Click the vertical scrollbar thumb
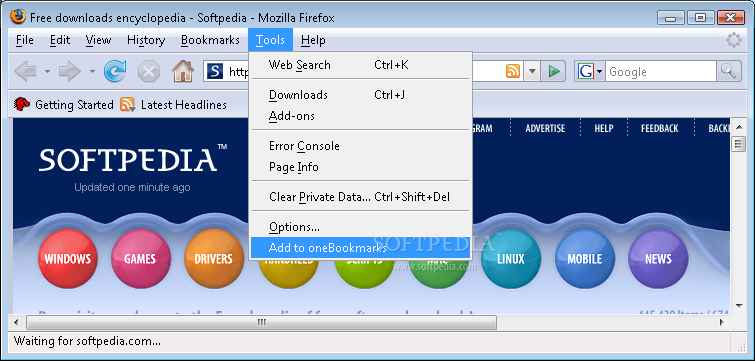The height and width of the screenshot is (361, 755). coord(738,144)
